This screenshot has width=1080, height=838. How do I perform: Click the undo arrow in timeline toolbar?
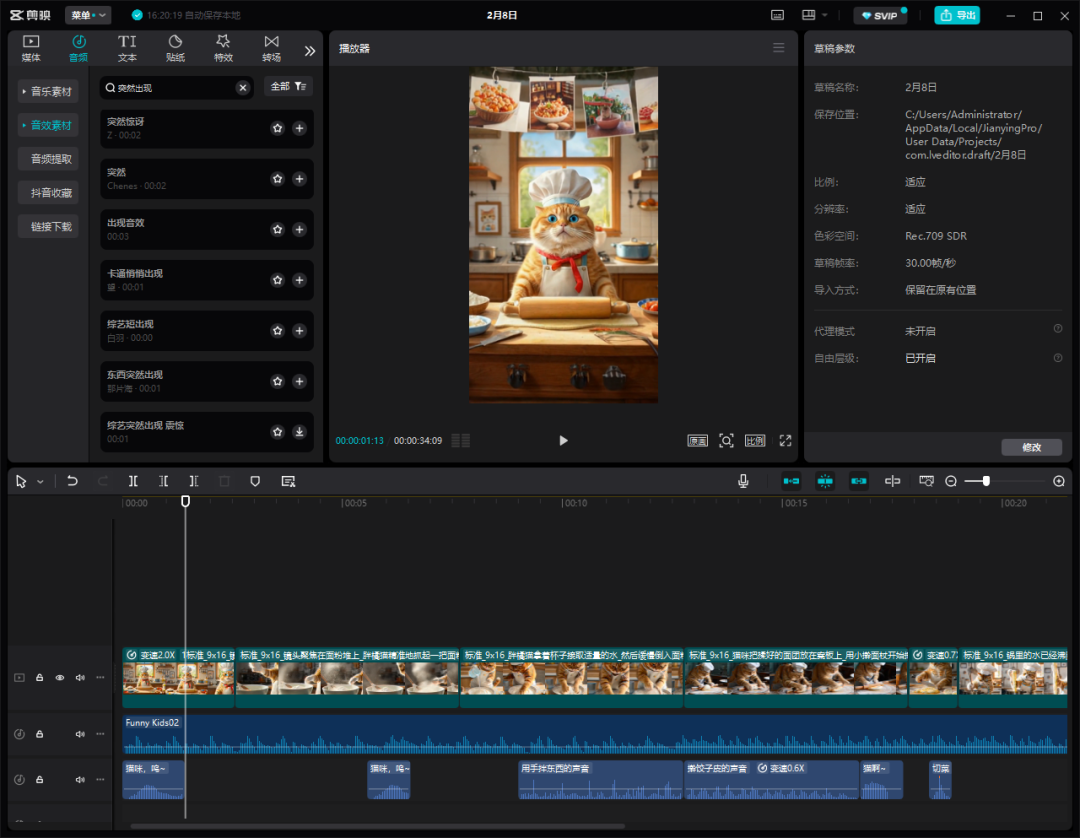[x=72, y=481]
